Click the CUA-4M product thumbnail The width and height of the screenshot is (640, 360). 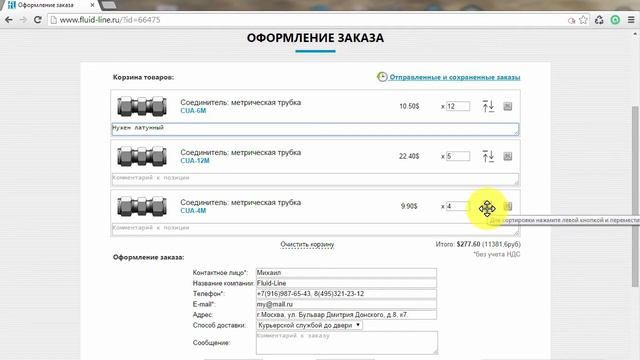(x=142, y=206)
